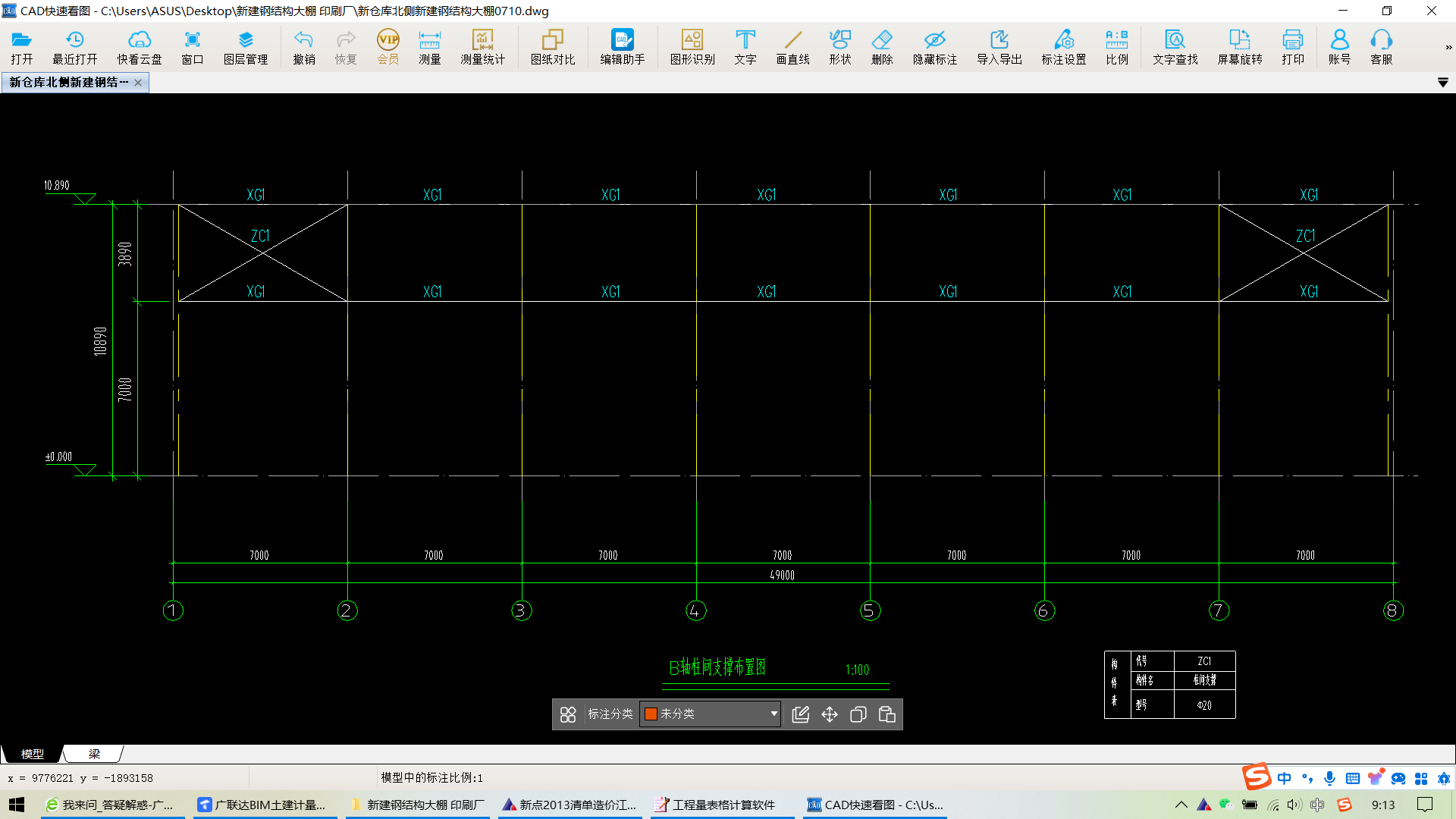The image size is (1456, 819).
Task: Click the 49000 total dimension text
Action: pyautogui.click(x=782, y=575)
